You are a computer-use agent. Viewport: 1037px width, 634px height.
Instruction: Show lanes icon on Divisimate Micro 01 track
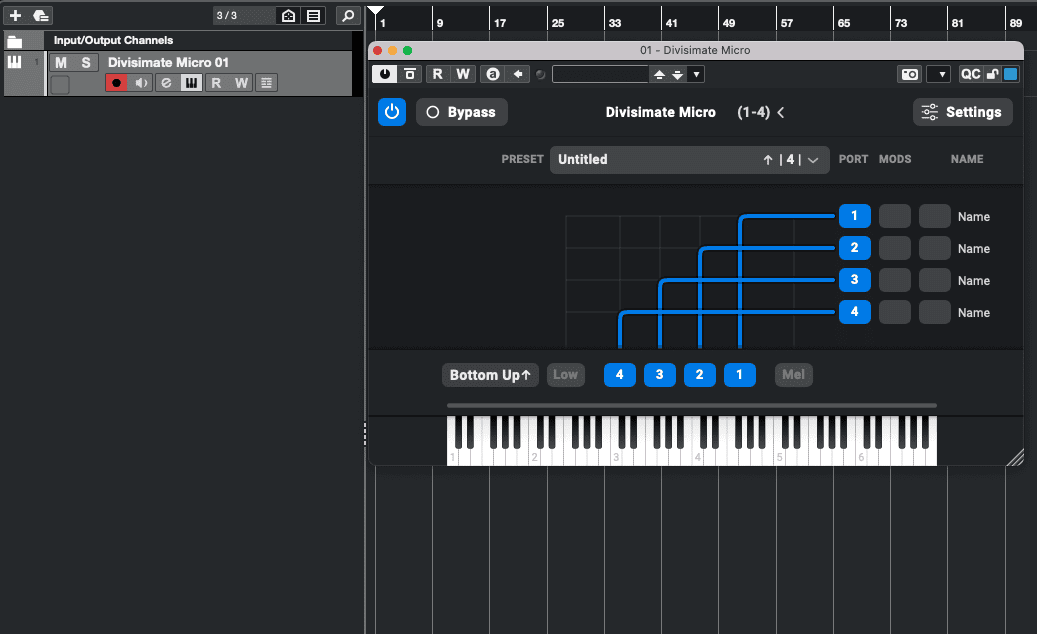tap(267, 83)
